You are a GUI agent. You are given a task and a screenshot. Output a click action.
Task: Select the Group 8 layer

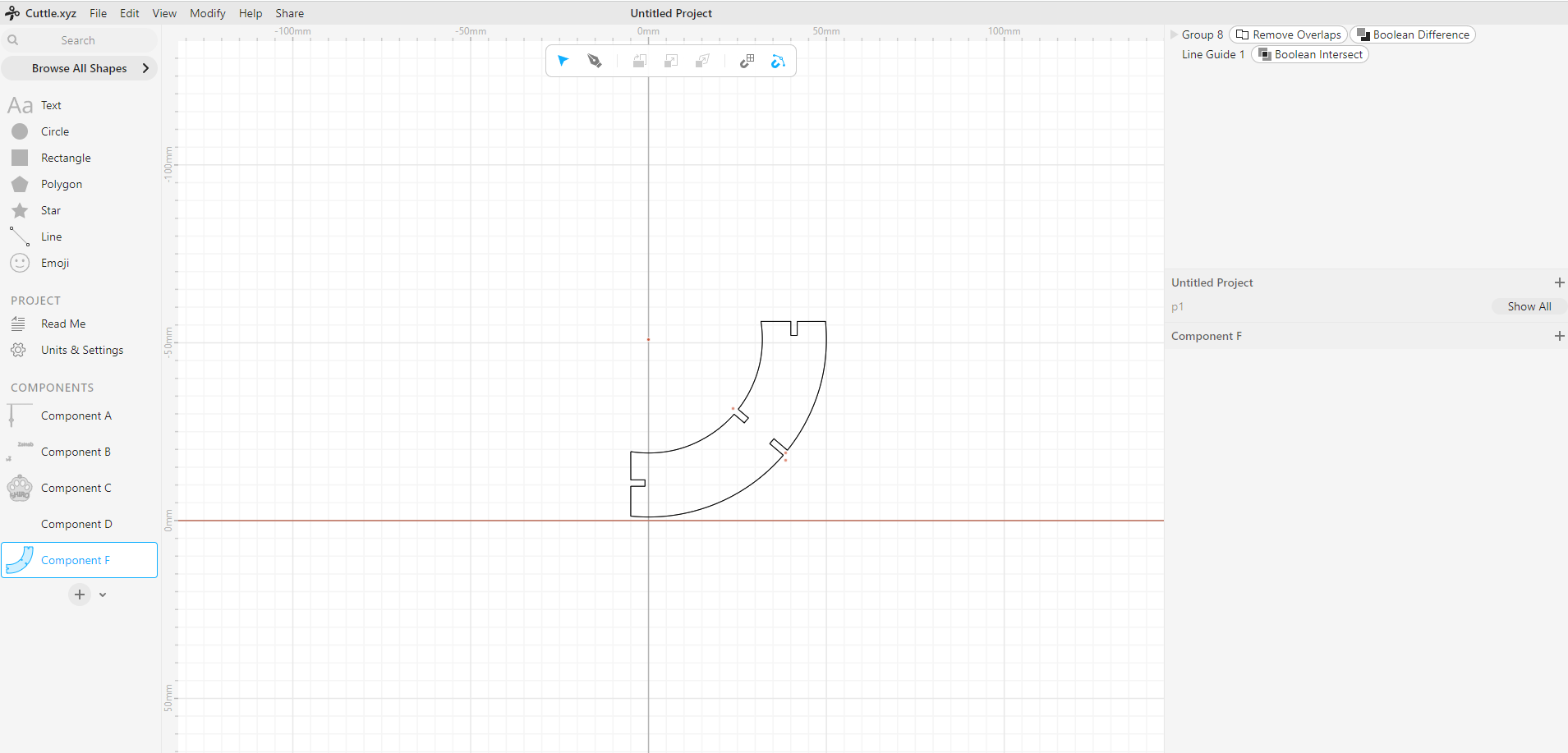(x=1202, y=34)
